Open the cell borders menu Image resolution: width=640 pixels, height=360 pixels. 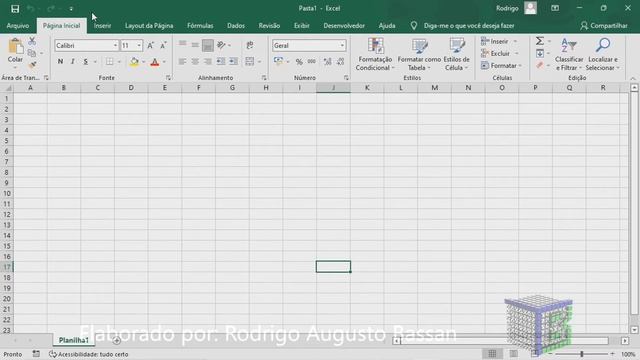click(x=109, y=62)
